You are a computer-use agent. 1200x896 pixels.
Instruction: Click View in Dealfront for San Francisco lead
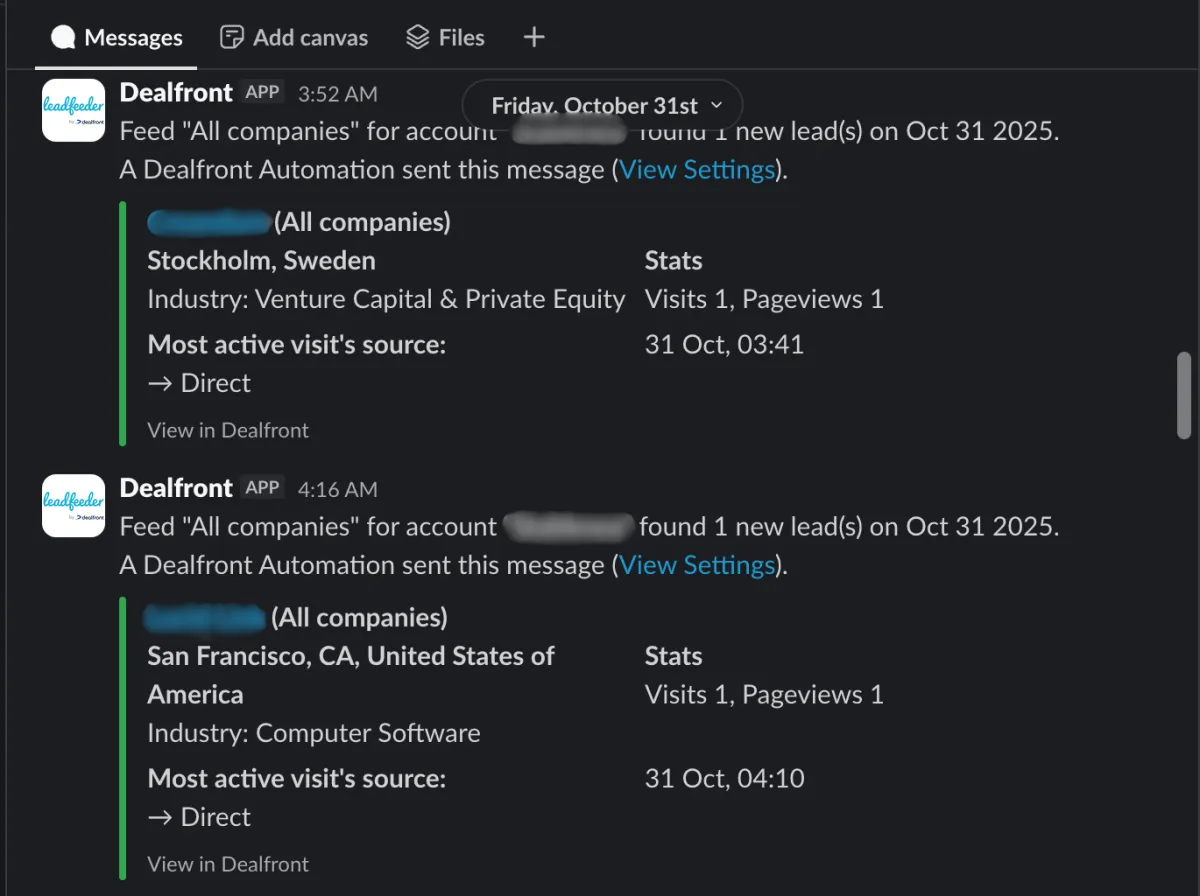coord(228,864)
